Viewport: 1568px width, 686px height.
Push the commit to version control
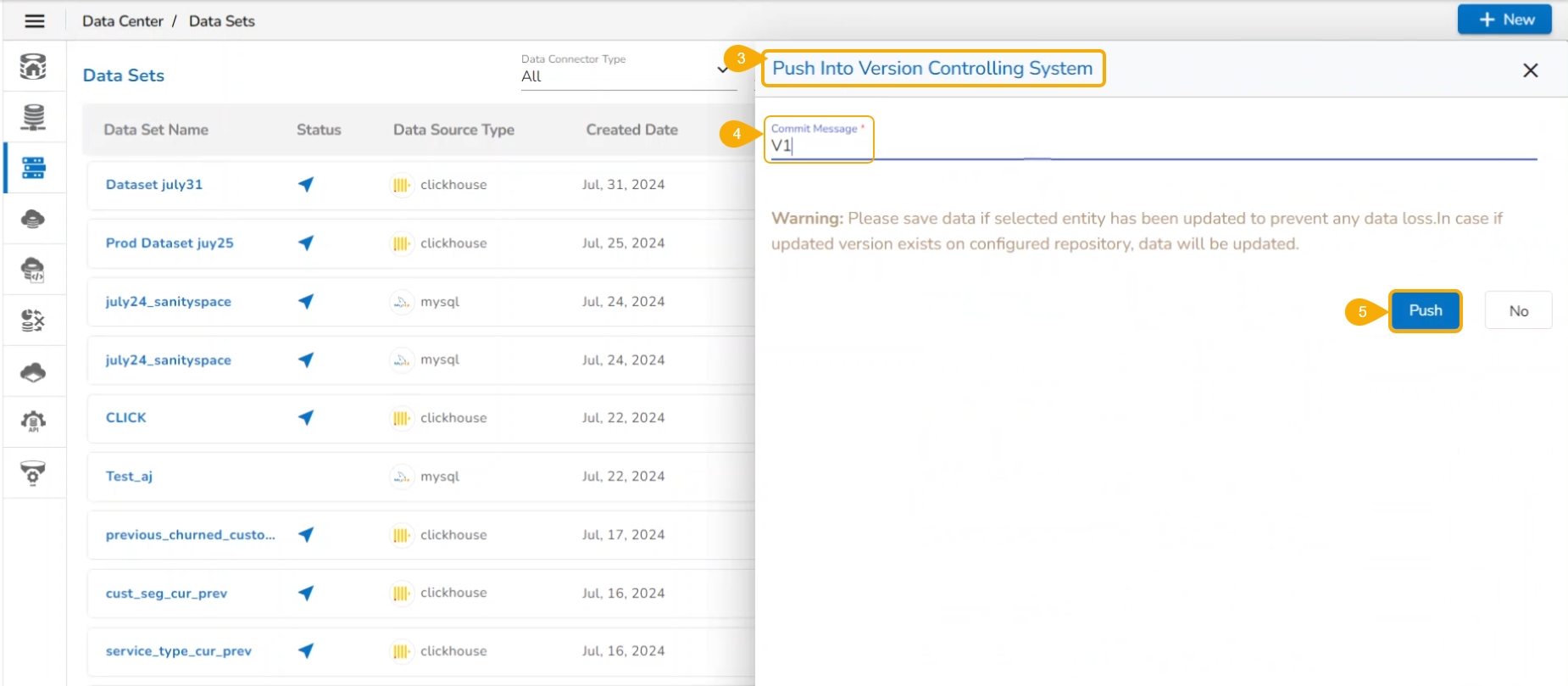tap(1426, 310)
